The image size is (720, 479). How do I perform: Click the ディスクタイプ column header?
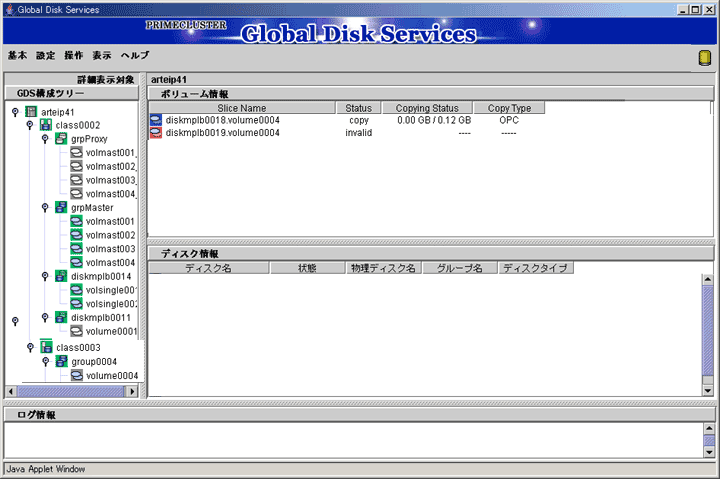pos(535,268)
